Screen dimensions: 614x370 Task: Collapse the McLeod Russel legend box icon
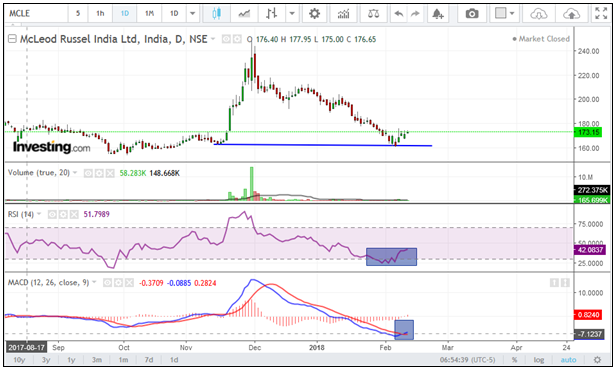point(13,39)
